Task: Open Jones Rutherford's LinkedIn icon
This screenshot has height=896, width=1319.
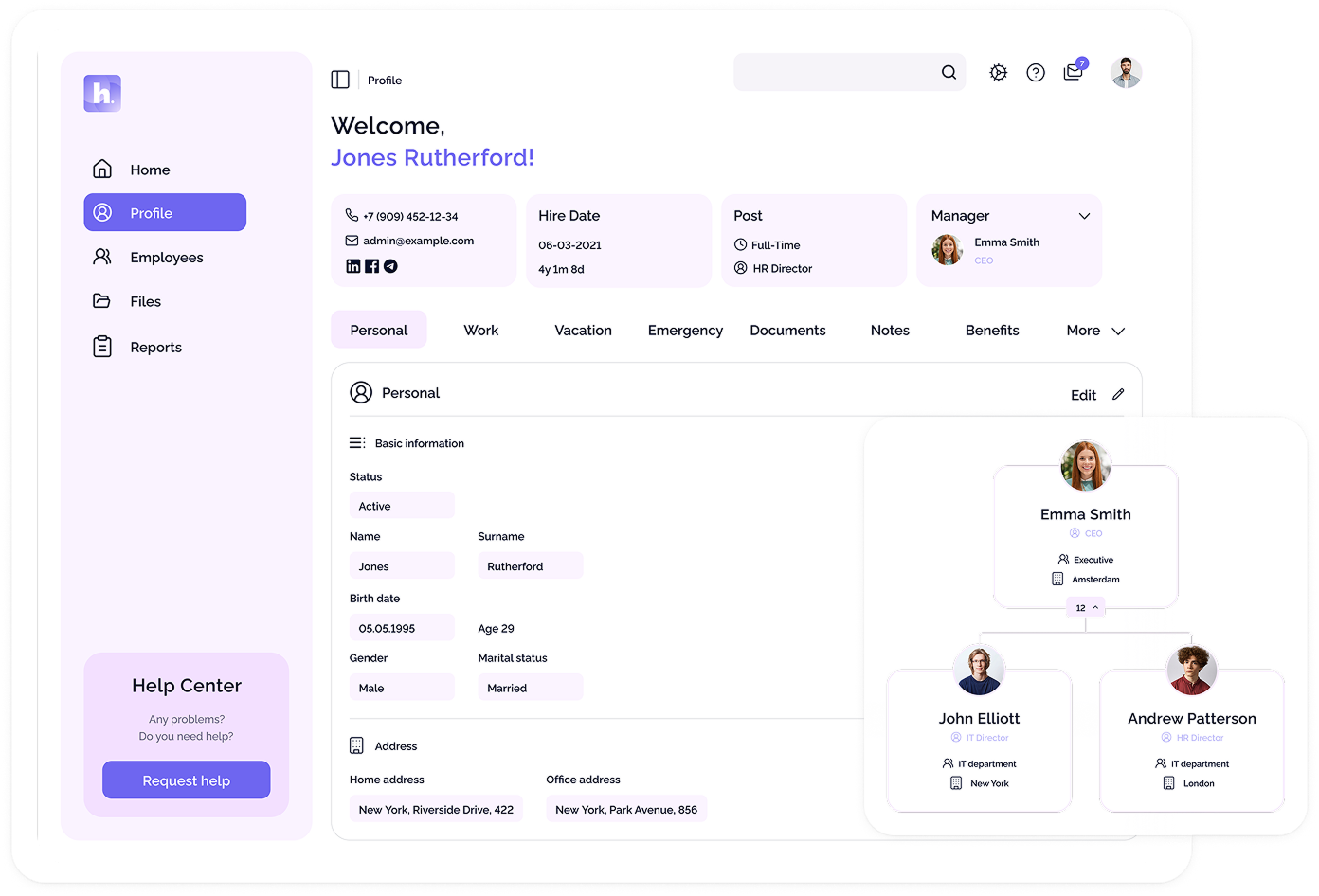Action: [352, 266]
